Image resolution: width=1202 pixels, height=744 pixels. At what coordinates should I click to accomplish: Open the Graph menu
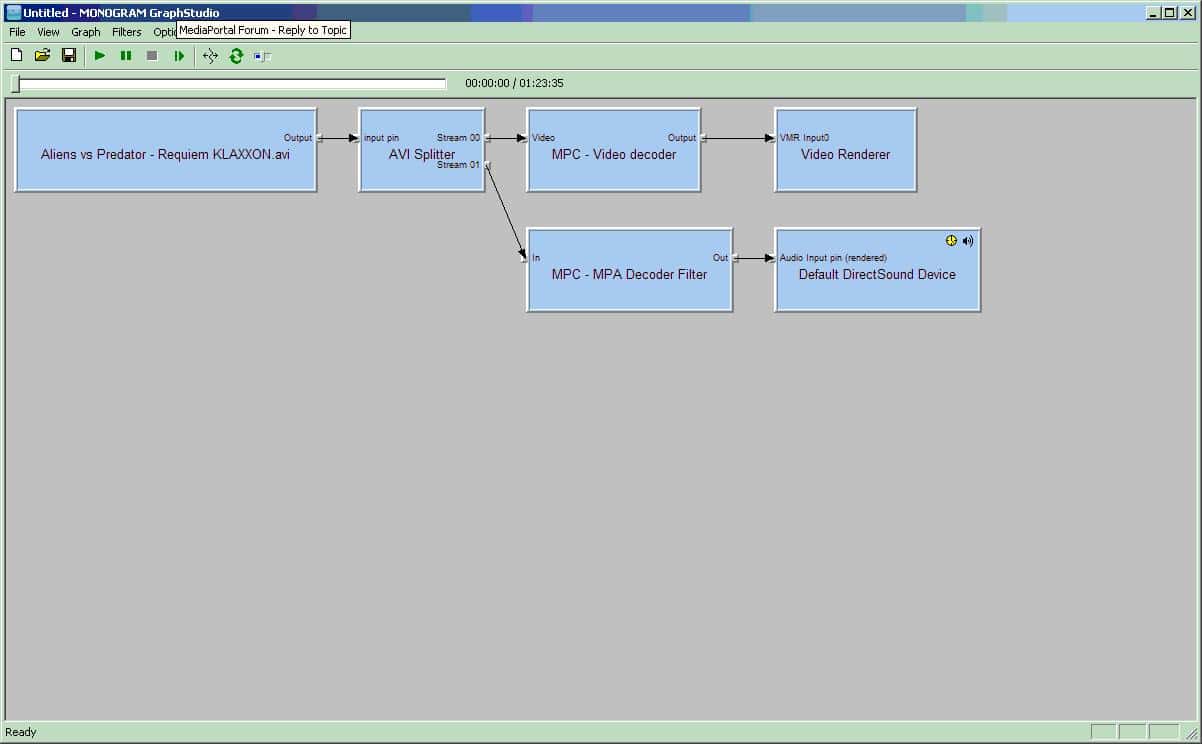pyautogui.click(x=86, y=32)
